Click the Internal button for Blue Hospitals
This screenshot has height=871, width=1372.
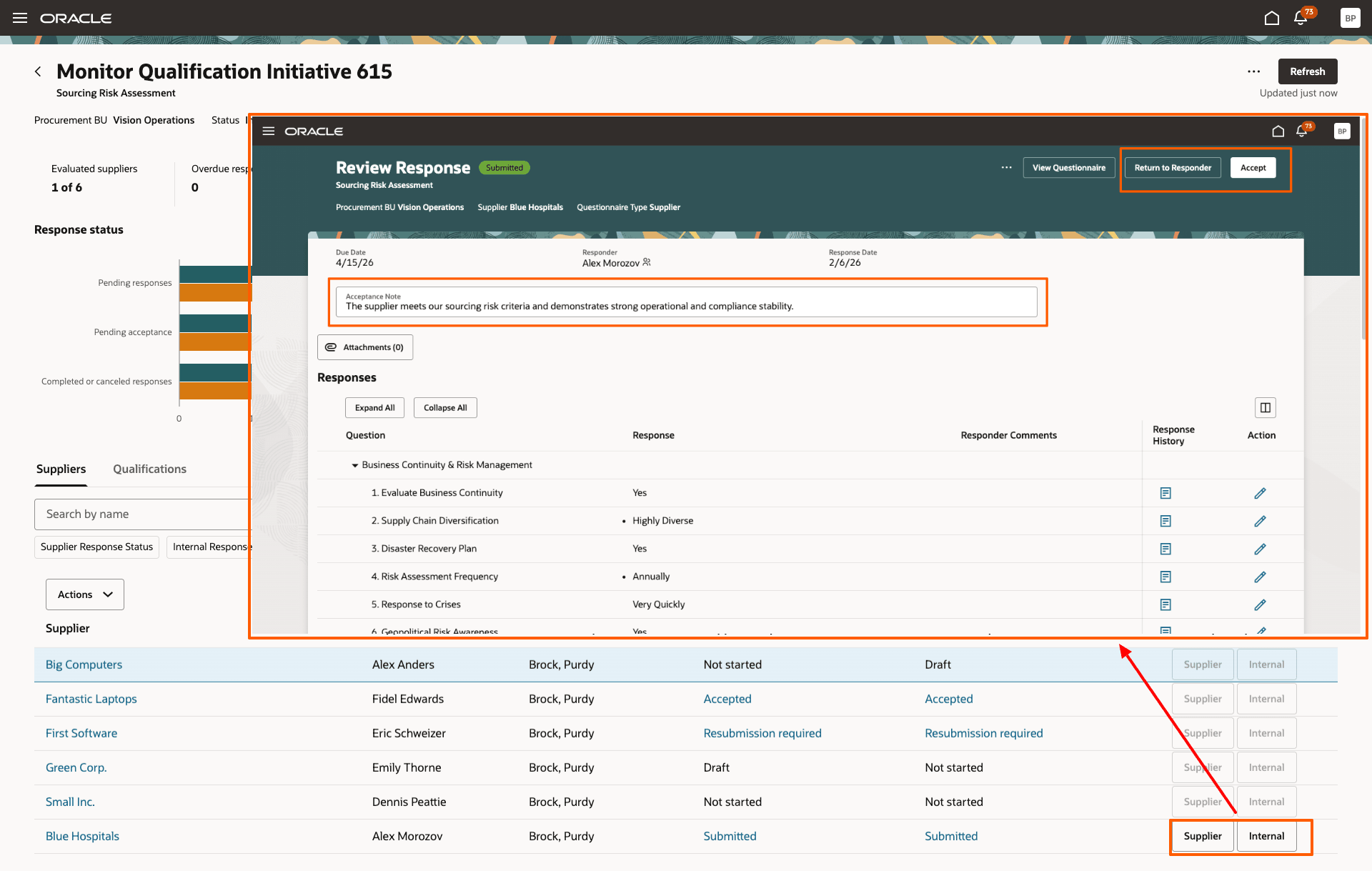click(1266, 836)
